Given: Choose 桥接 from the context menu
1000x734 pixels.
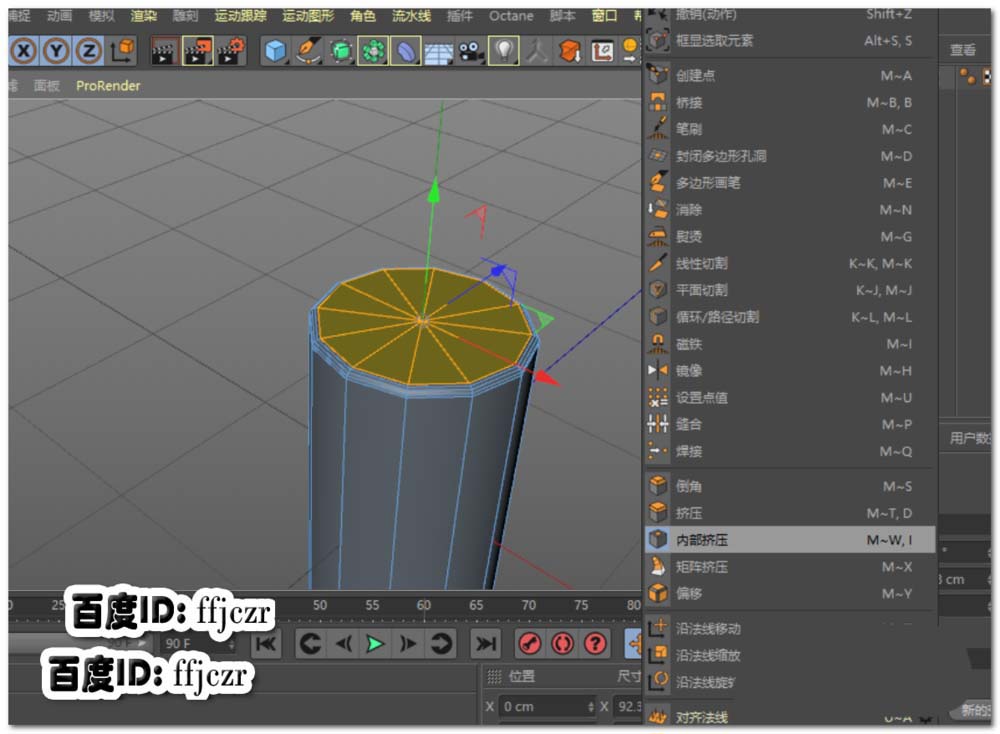Looking at the screenshot, I should (x=789, y=103).
